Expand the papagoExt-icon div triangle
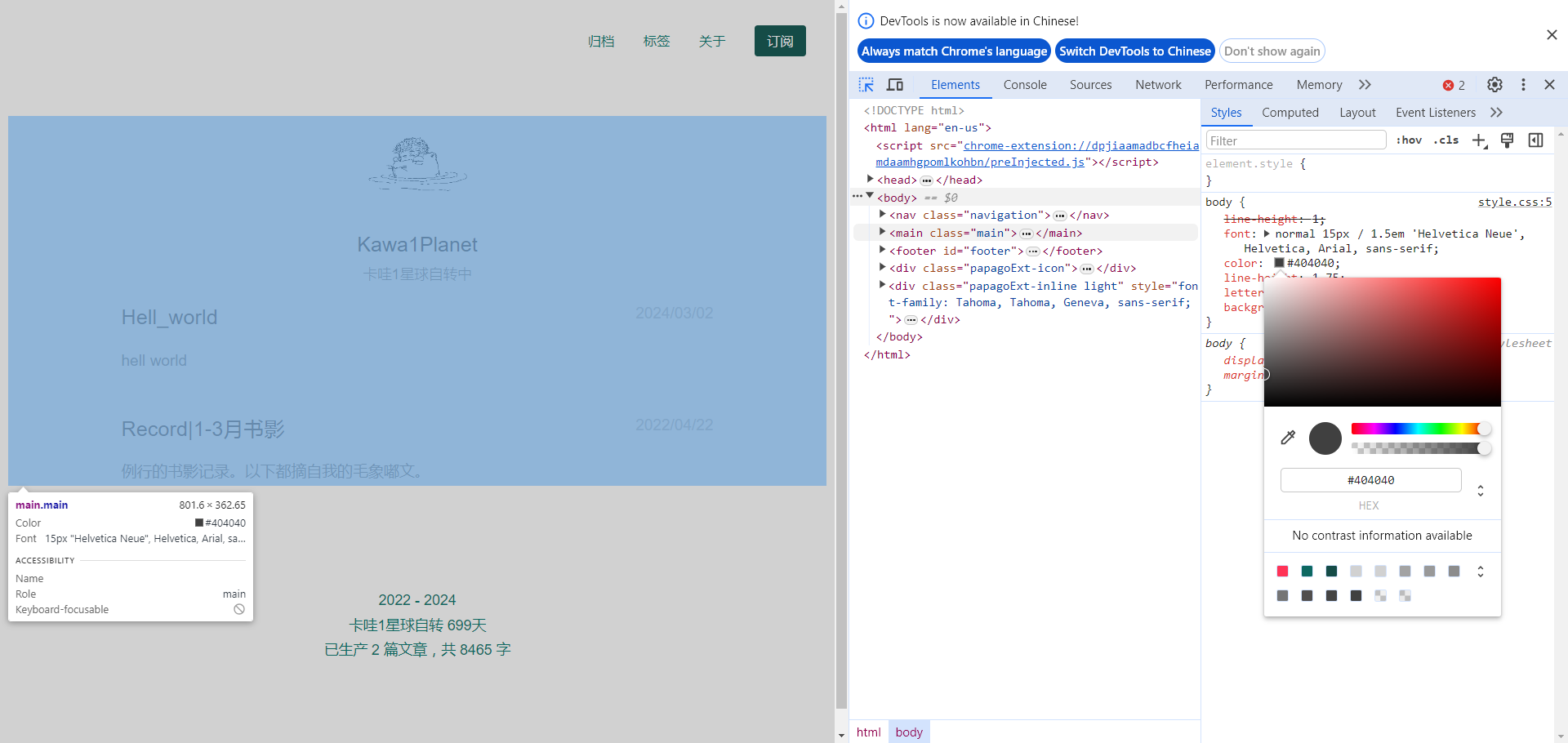This screenshot has width=1568, height=743. point(883,267)
